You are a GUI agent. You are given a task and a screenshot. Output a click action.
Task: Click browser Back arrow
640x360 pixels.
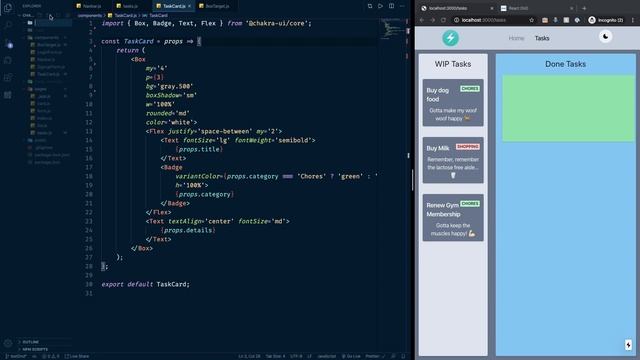(x=422, y=20)
